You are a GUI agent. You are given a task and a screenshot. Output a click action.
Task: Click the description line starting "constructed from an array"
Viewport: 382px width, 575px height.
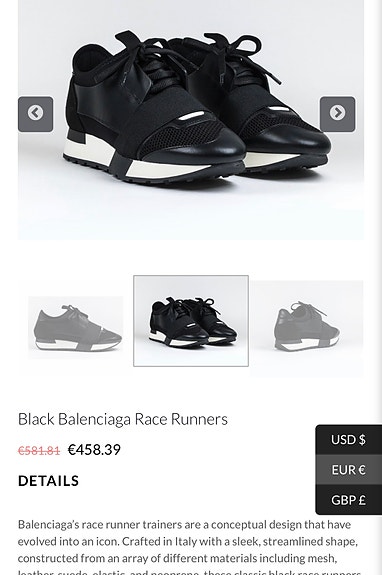pyautogui.click(x=177, y=558)
